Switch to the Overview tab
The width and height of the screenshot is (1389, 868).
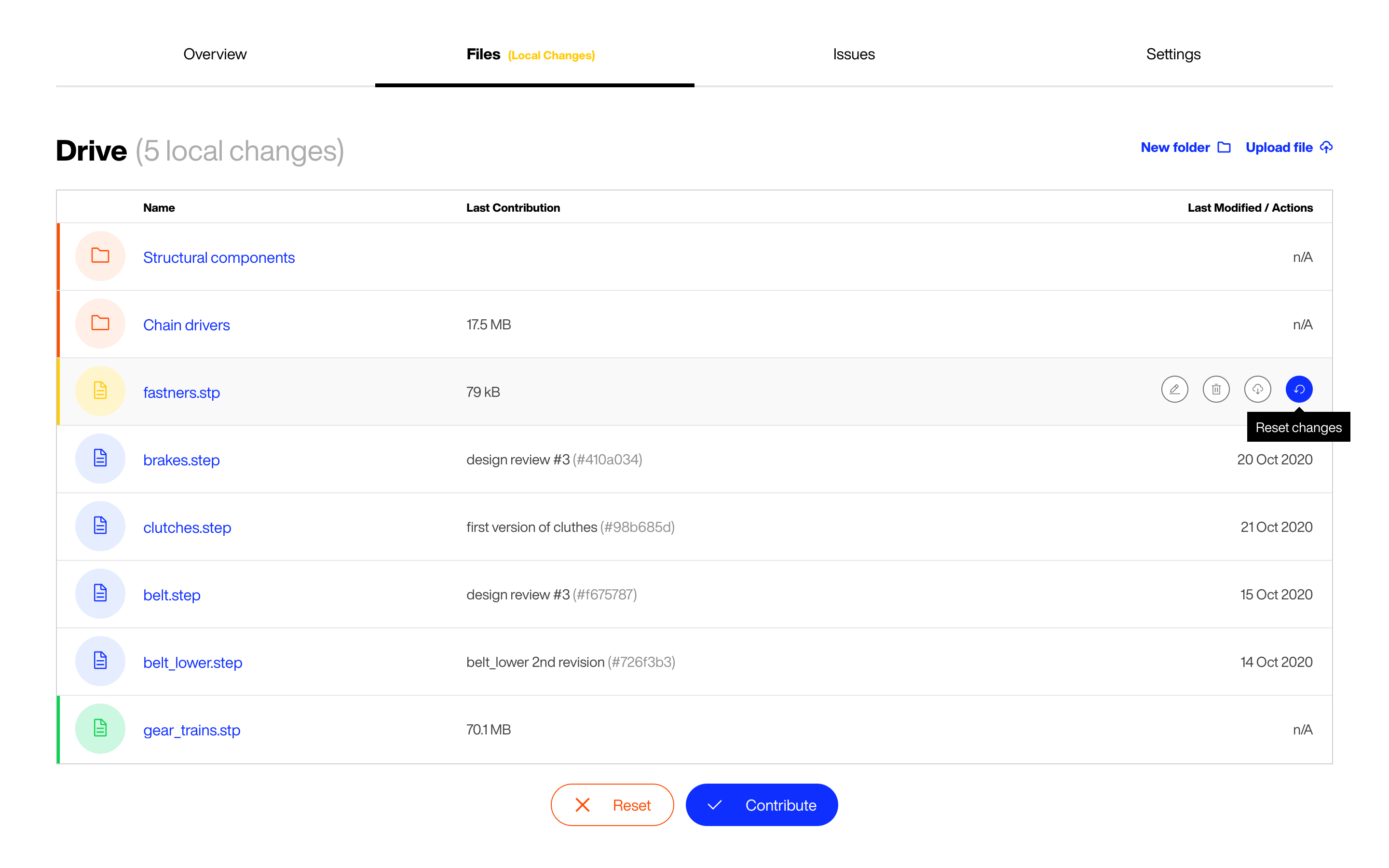(215, 54)
